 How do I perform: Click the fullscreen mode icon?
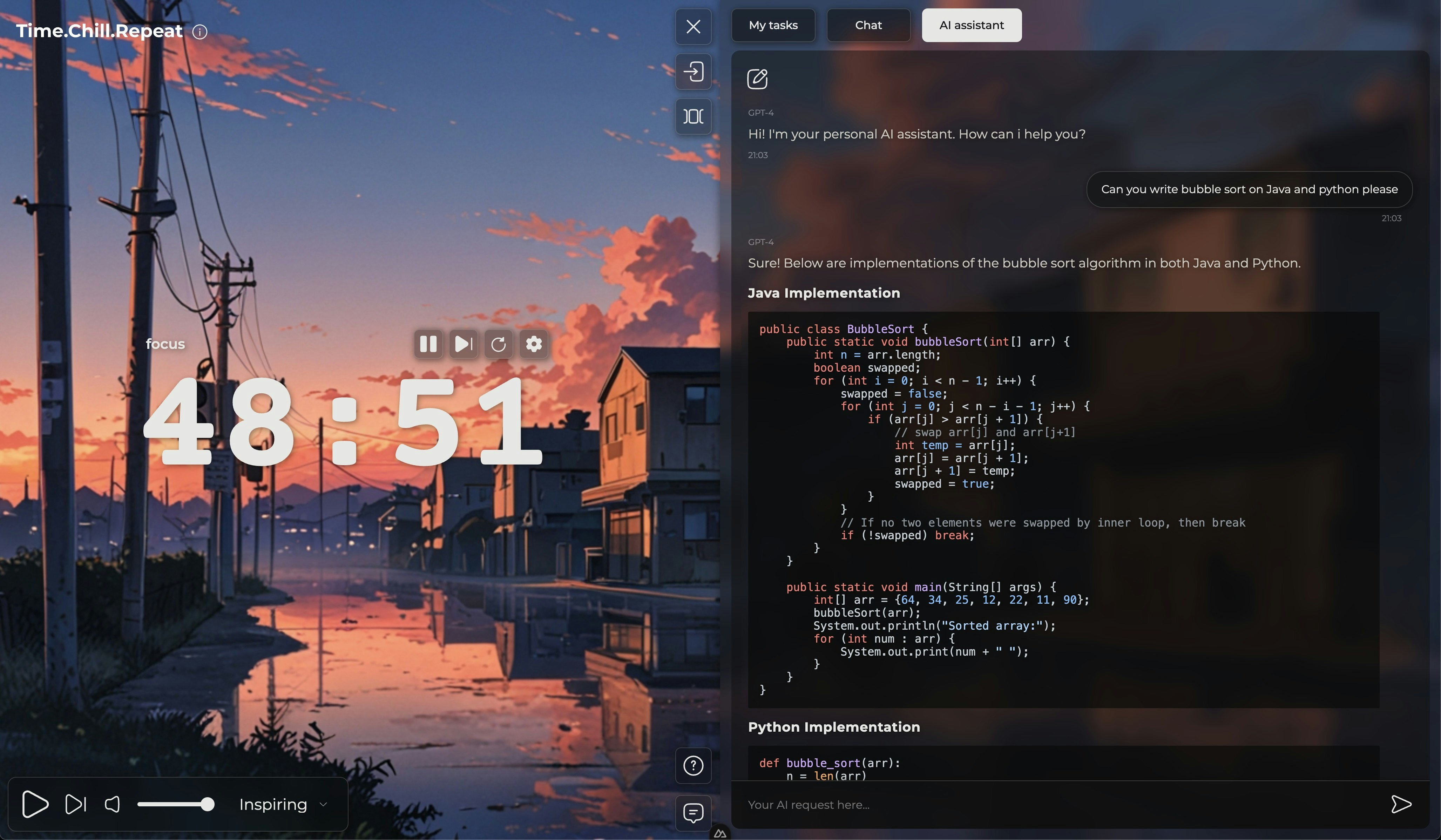point(693,117)
